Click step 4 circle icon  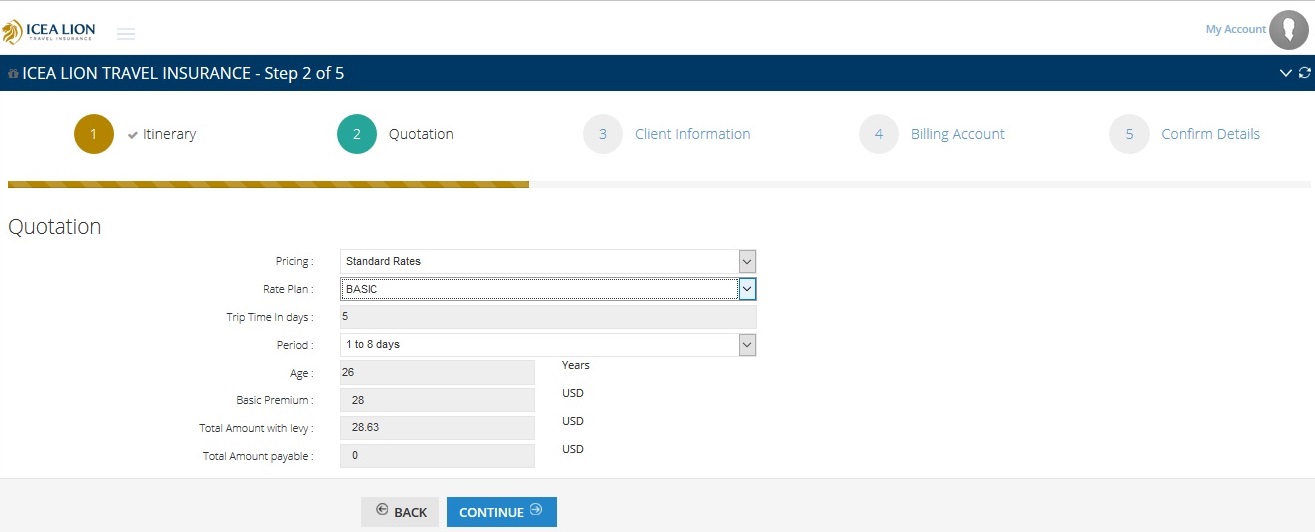(x=878, y=134)
